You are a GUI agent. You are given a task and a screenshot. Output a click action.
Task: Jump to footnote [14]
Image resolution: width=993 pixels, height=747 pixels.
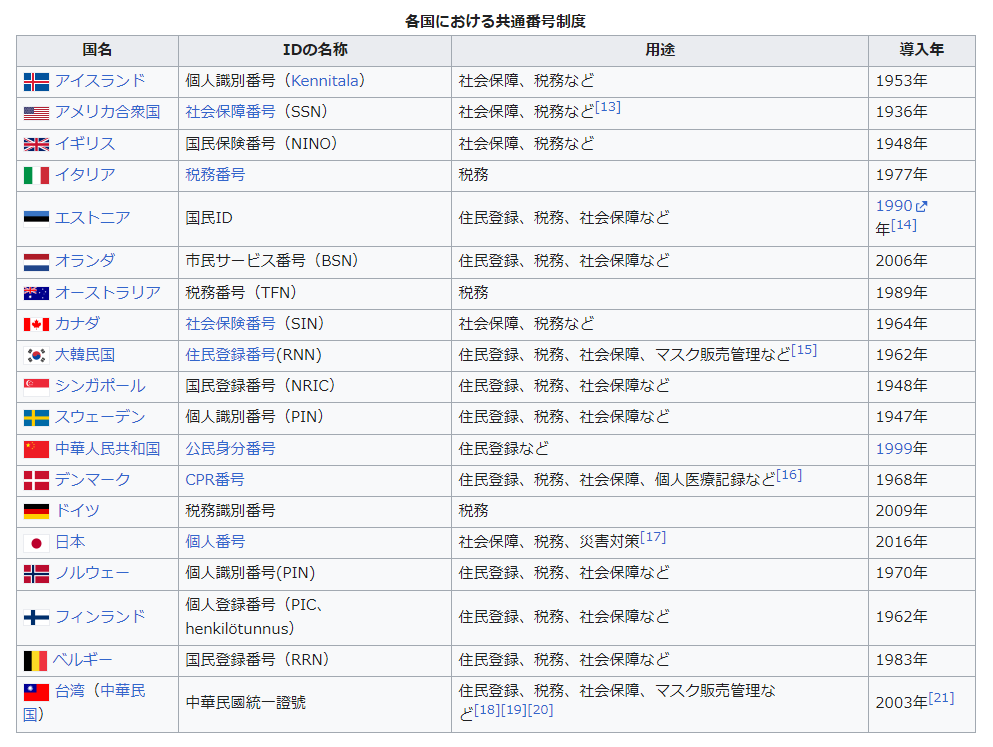904,225
